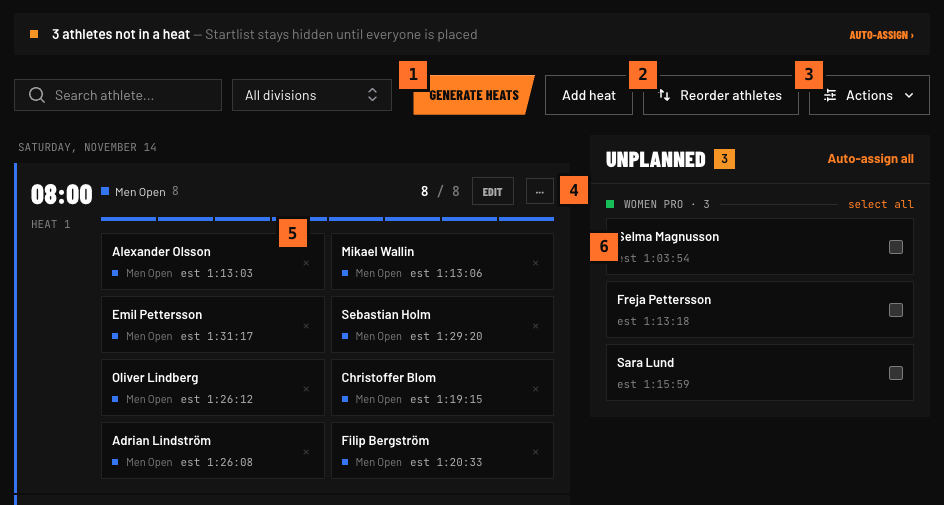Viewport: 944px width, 505px height.
Task: Click the Women Pro green division swatch
Action: click(610, 204)
